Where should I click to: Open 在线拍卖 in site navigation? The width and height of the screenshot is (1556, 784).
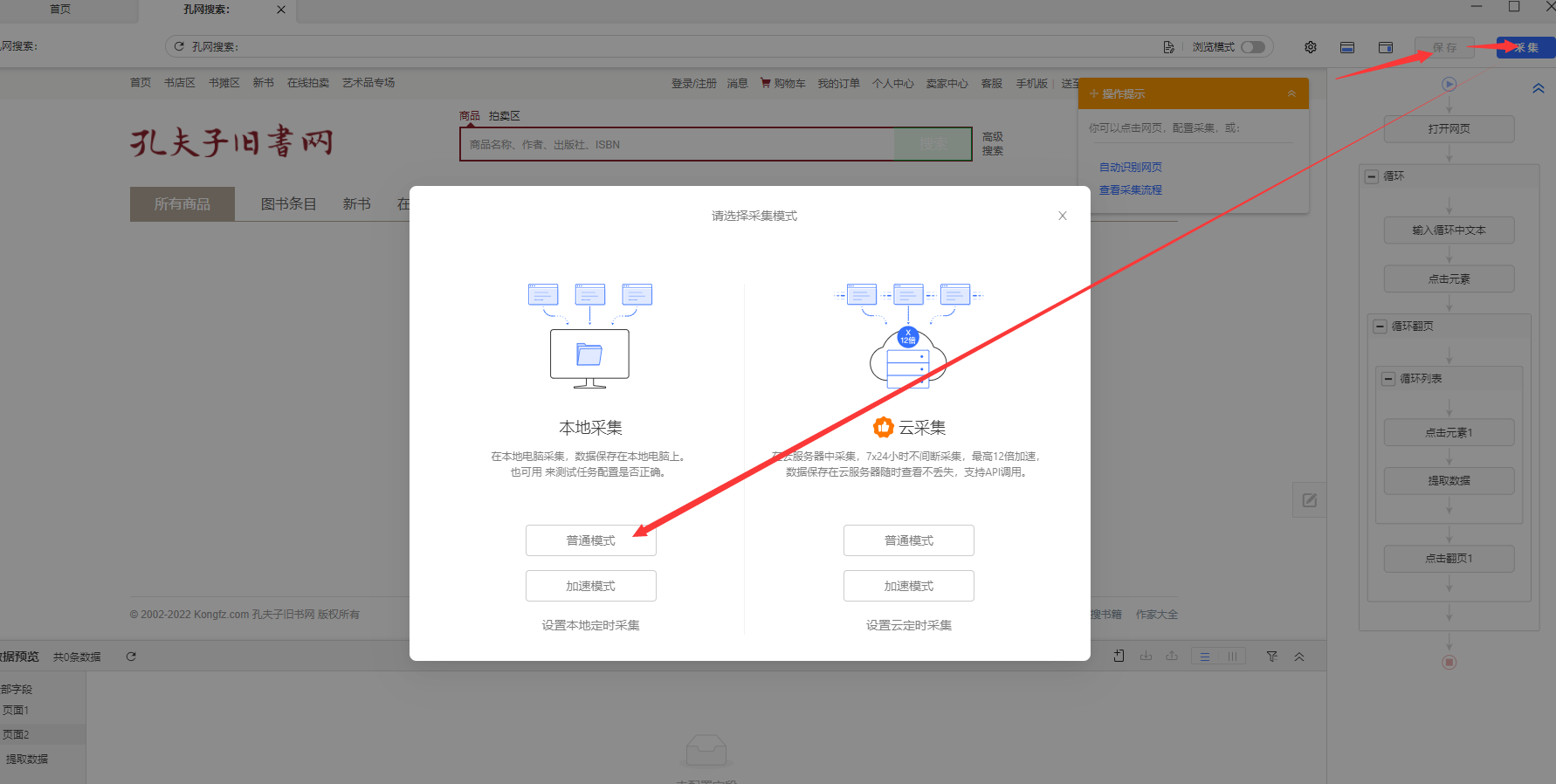pyautogui.click(x=307, y=83)
